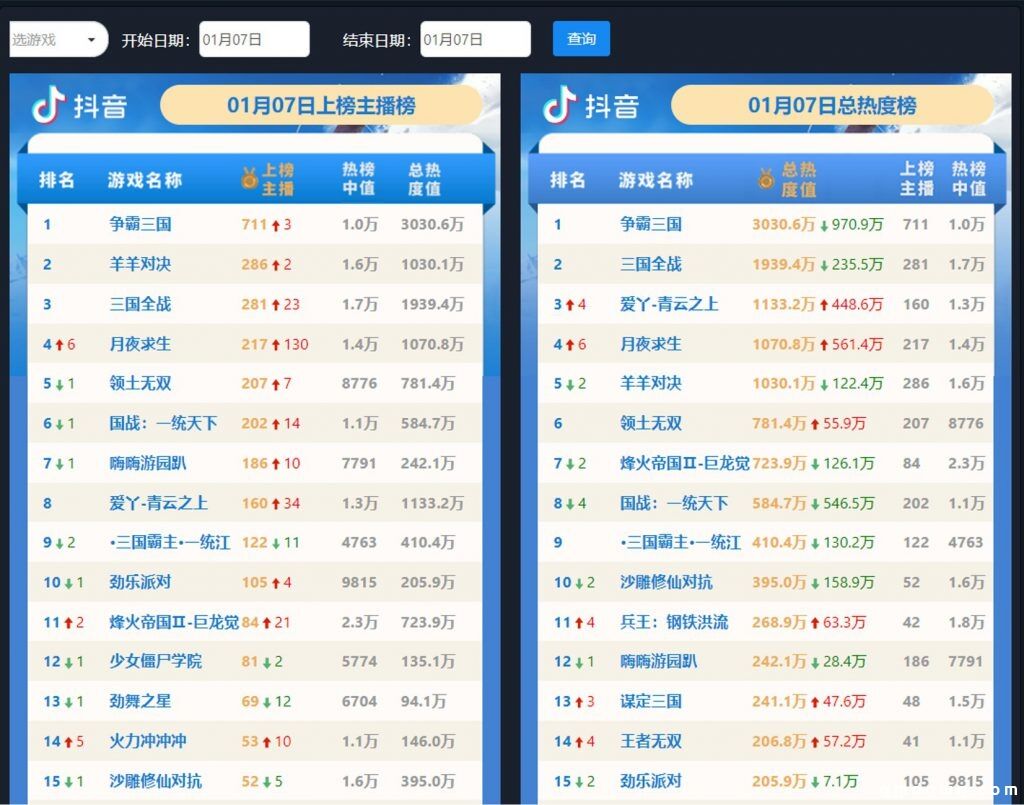Viewport: 1024px width, 805px height.
Task: Click green down arrow beside 584.7万 heat value
Action: pos(815,504)
